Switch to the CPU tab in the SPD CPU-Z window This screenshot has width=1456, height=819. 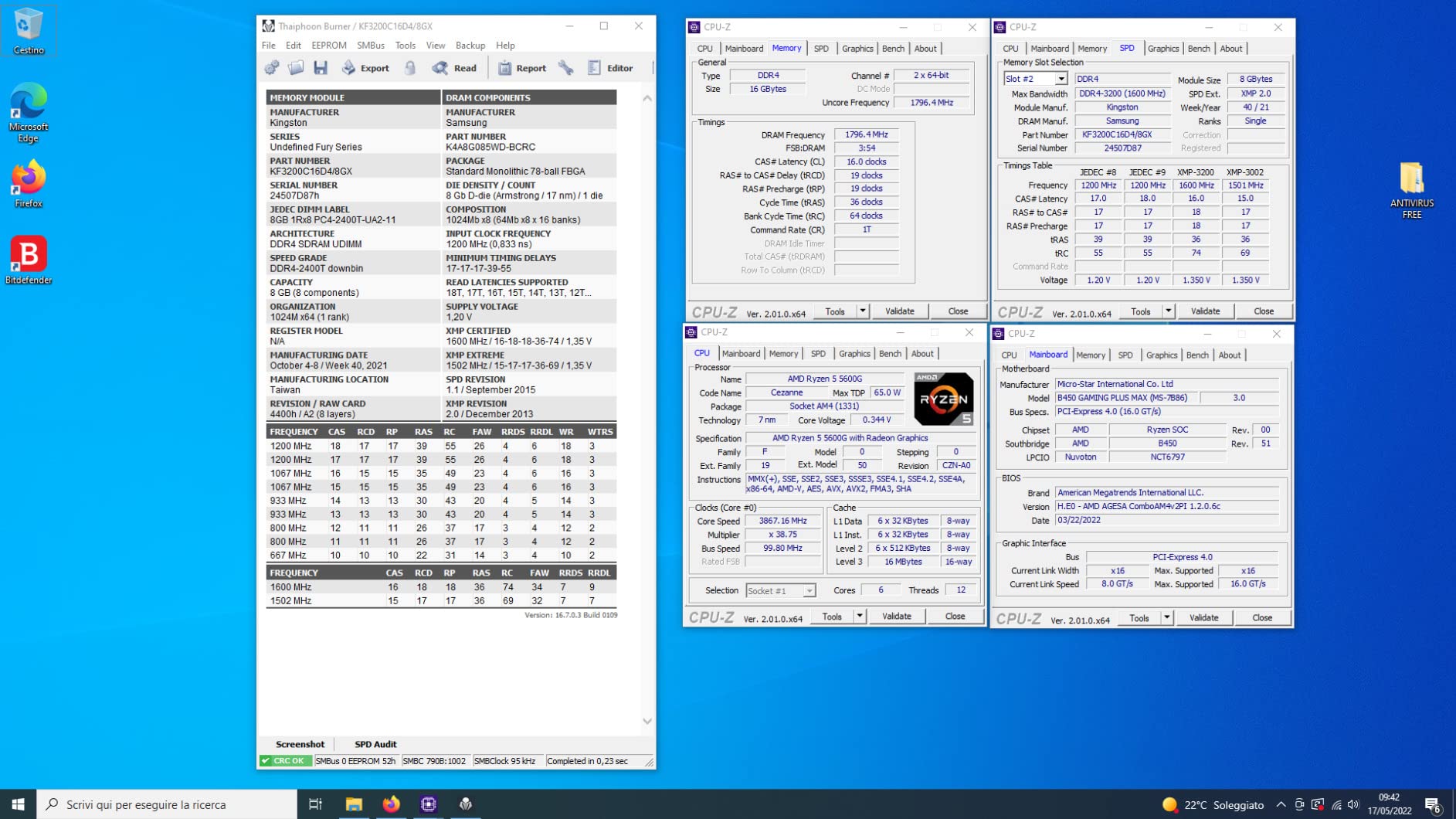1010,49
